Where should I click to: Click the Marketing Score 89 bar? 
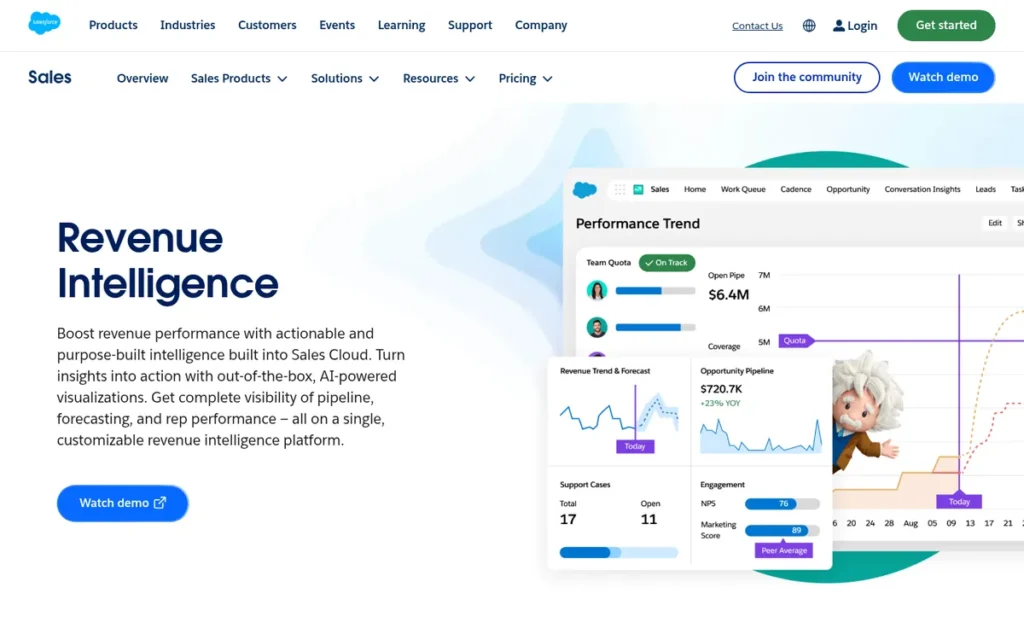pos(782,530)
